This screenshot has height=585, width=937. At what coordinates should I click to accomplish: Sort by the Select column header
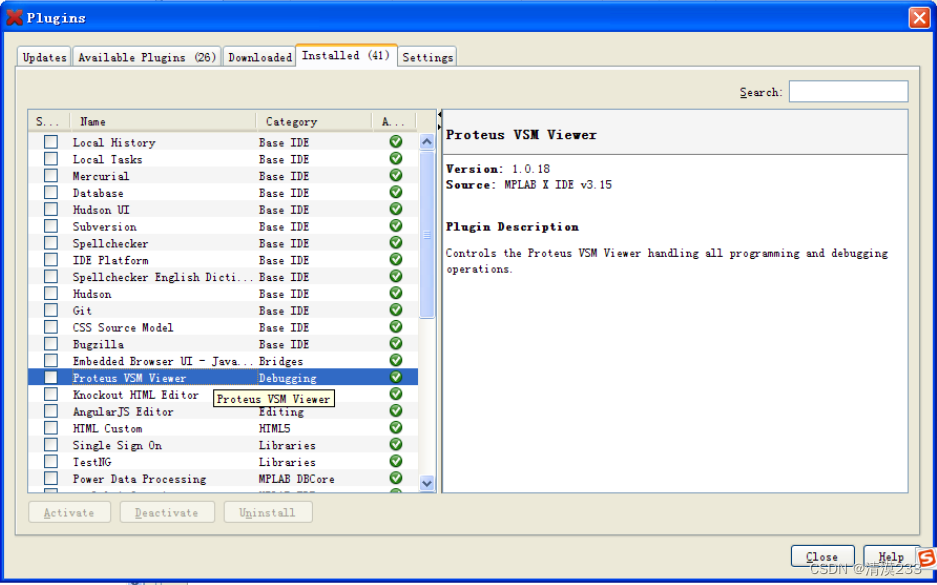tap(49, 121)
